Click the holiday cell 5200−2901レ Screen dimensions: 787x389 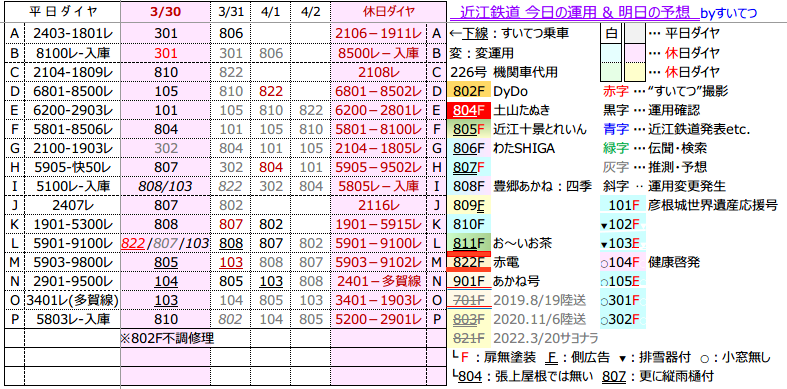coord(379,320)
